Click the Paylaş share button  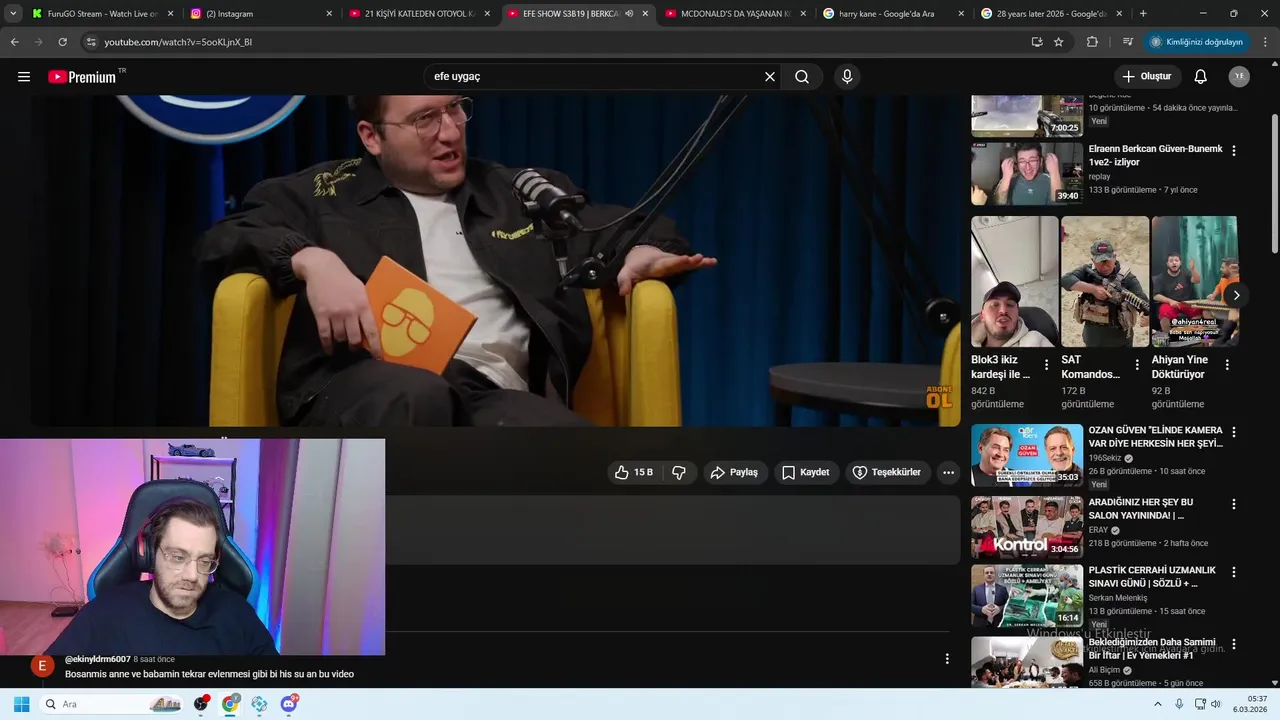click(x=734, y=472)
